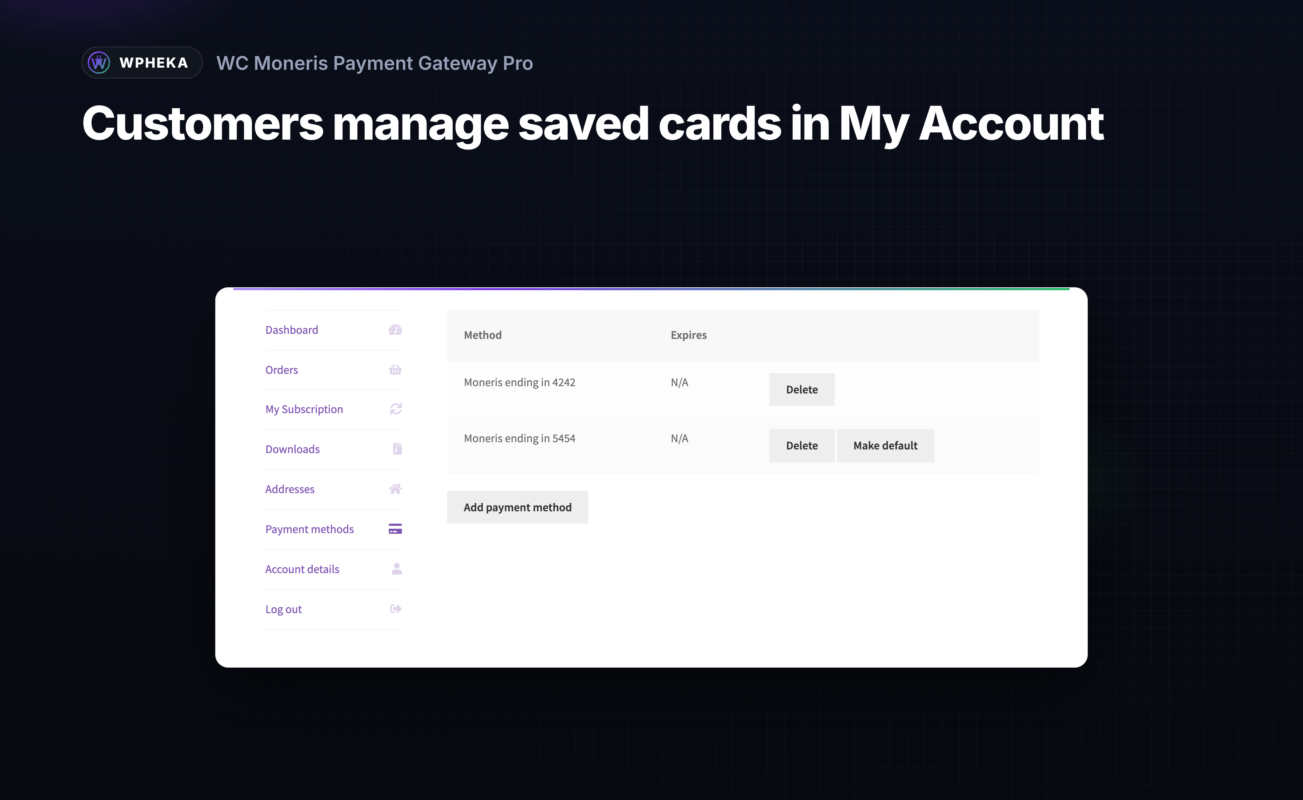1303x800 pixels.
Task: Click 'WC Moneris Payment Gateway Pro' title
Action: (x=375, y=63)
